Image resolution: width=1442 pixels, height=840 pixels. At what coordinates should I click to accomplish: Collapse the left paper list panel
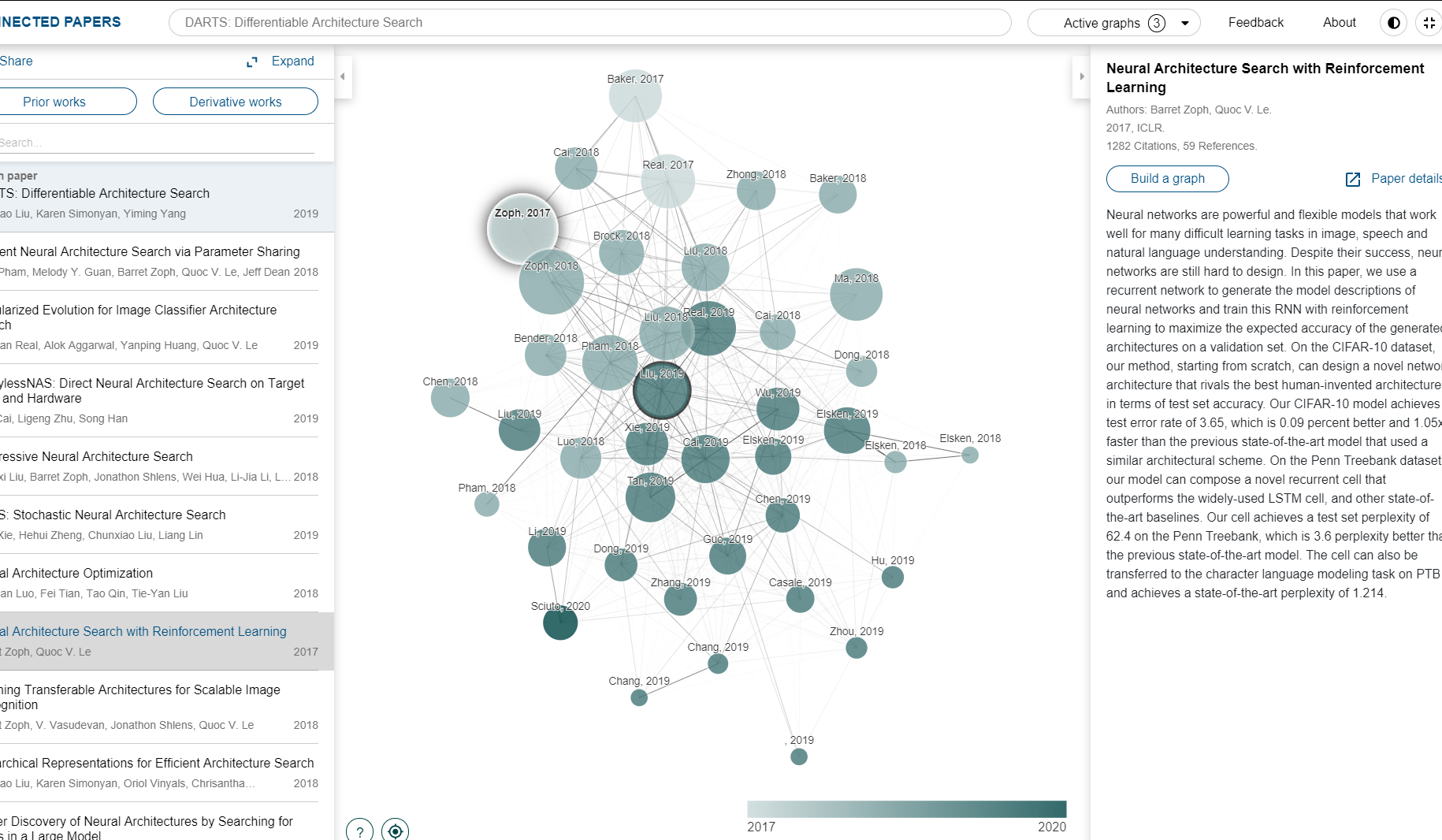pyautogui.click(x=343, y=76)
